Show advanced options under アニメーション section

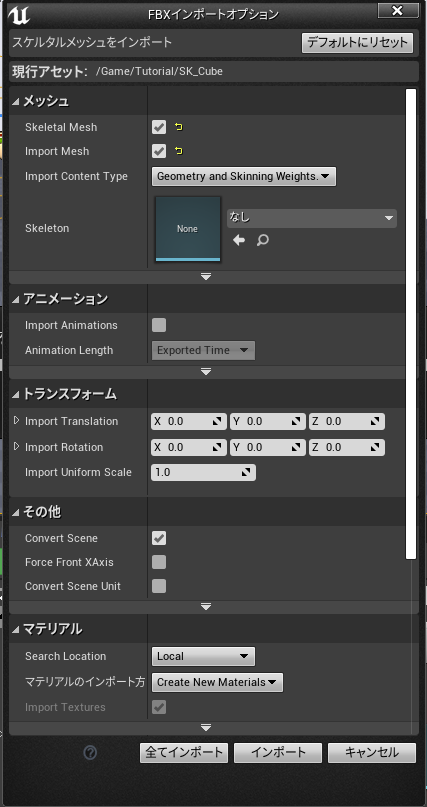(206, 372)
